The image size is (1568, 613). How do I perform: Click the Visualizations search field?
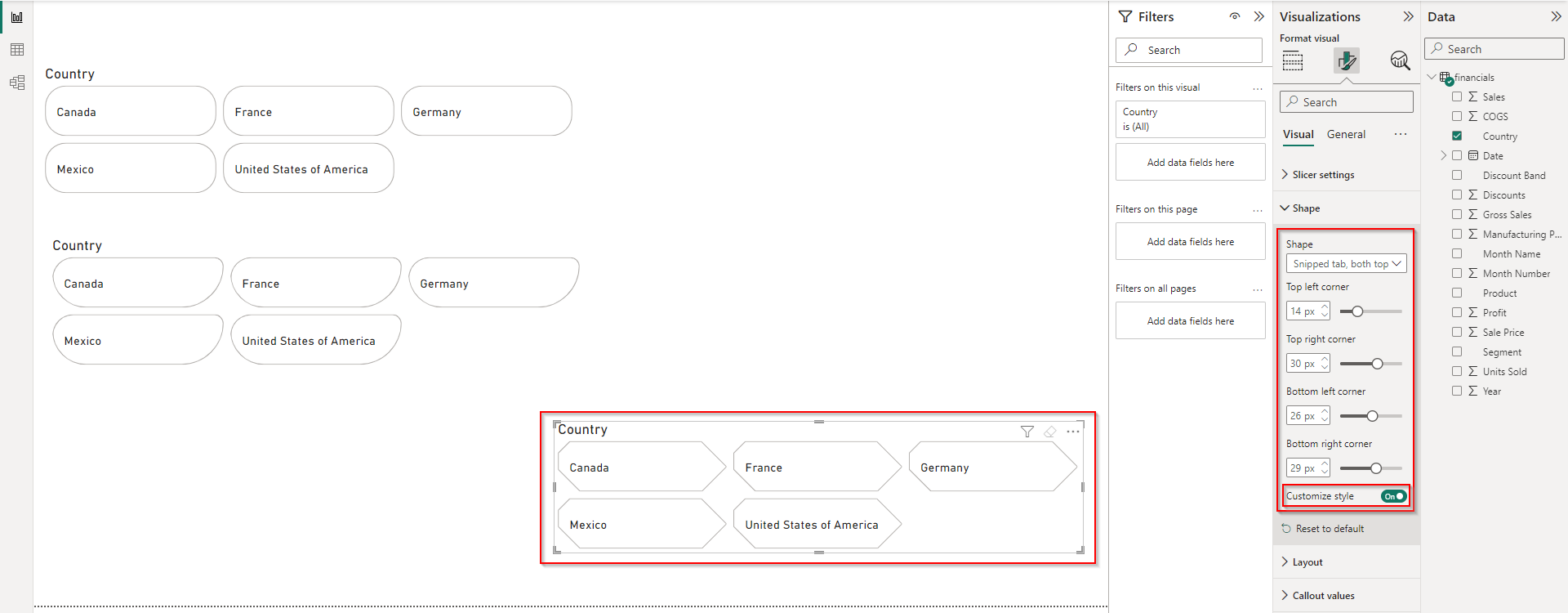[x=1346, y=102]
